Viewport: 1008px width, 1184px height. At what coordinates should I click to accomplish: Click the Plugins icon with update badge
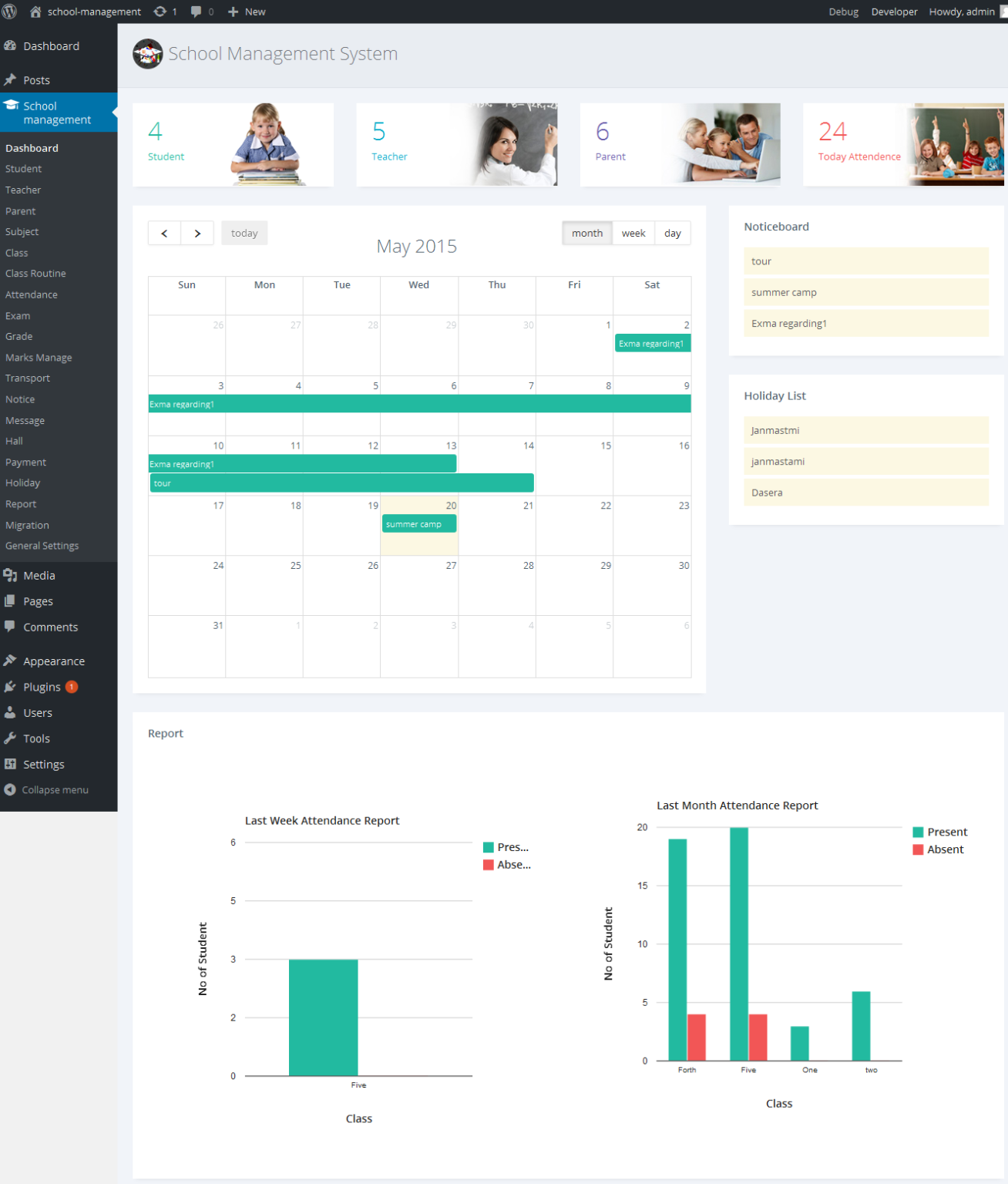10,687
